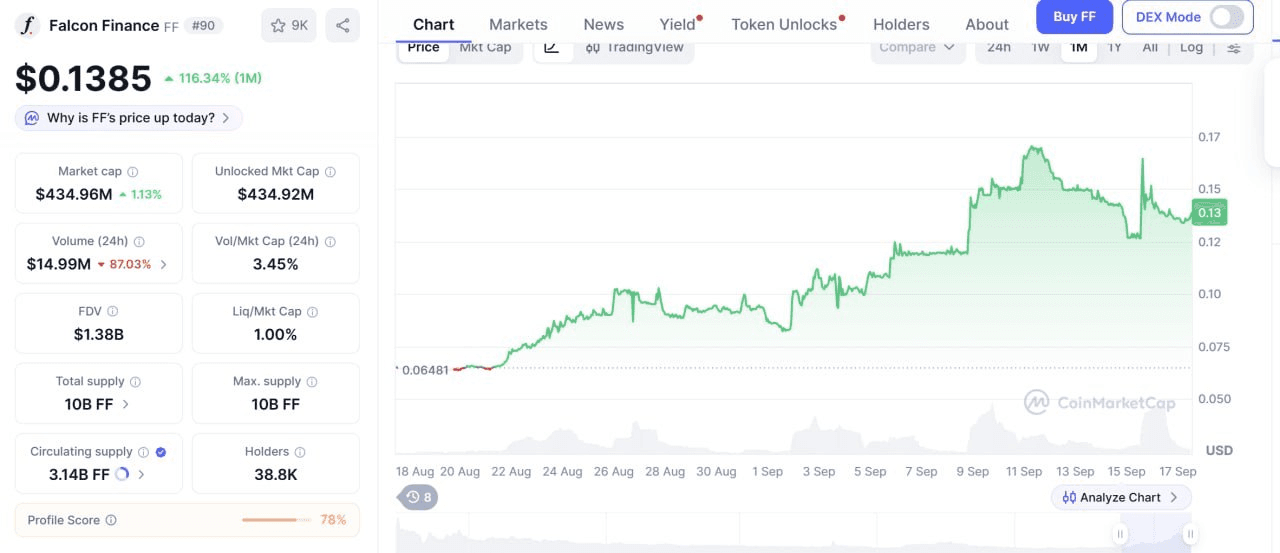The height and width of the screenshot is (553, 1280).
Task: Toggle Log scale on chart
Action: click(x=1191, y=47)
